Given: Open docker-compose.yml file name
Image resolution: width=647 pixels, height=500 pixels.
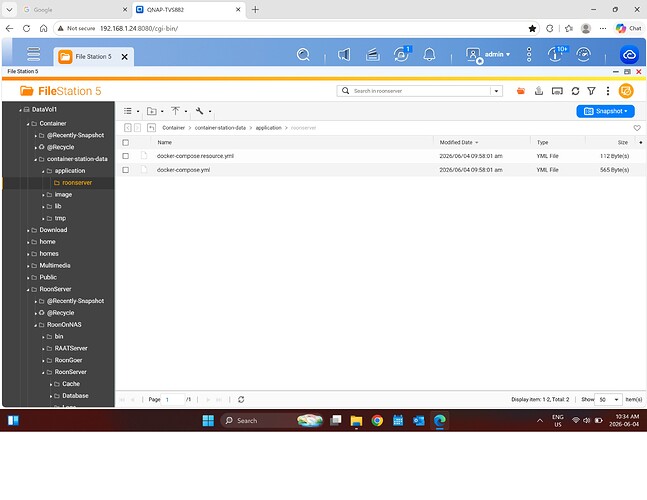Looking at the screenshot, I should pyautogui.click(x=183, y=170).
